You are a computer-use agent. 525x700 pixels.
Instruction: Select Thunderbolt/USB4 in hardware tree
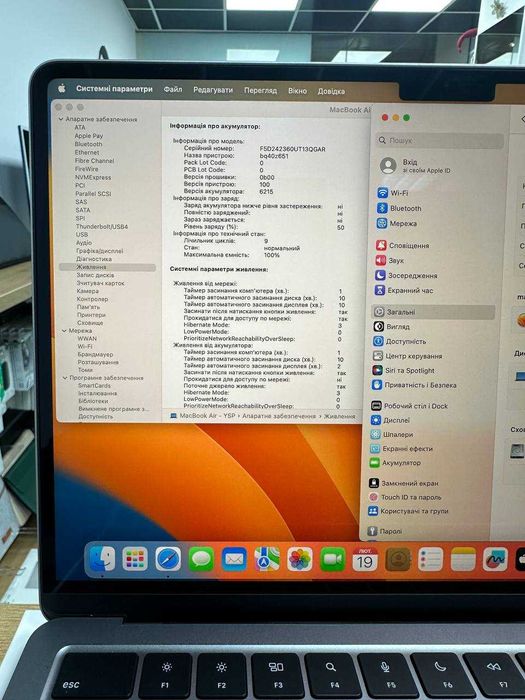tap(102, 226)
